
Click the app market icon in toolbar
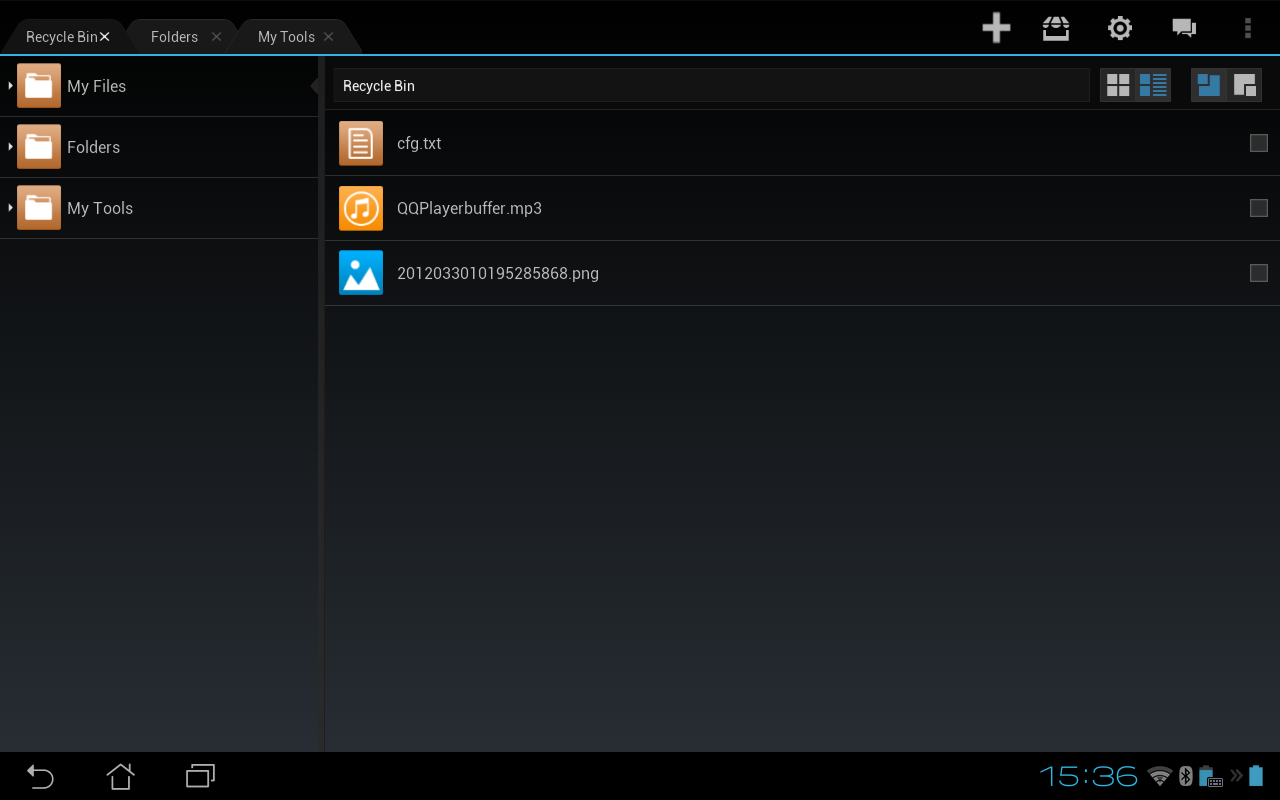1055,28
